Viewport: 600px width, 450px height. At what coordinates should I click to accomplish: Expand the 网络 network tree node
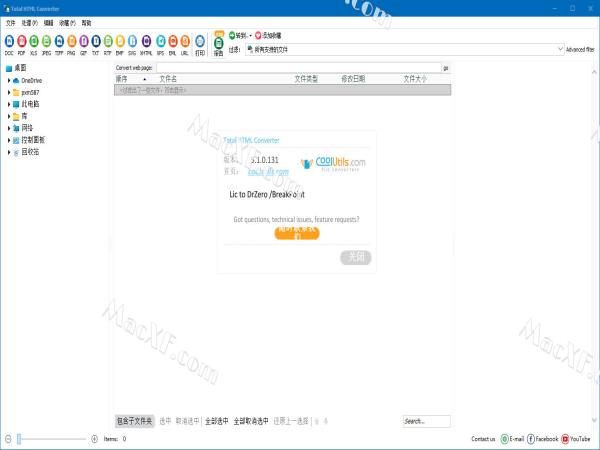point(9,128)
